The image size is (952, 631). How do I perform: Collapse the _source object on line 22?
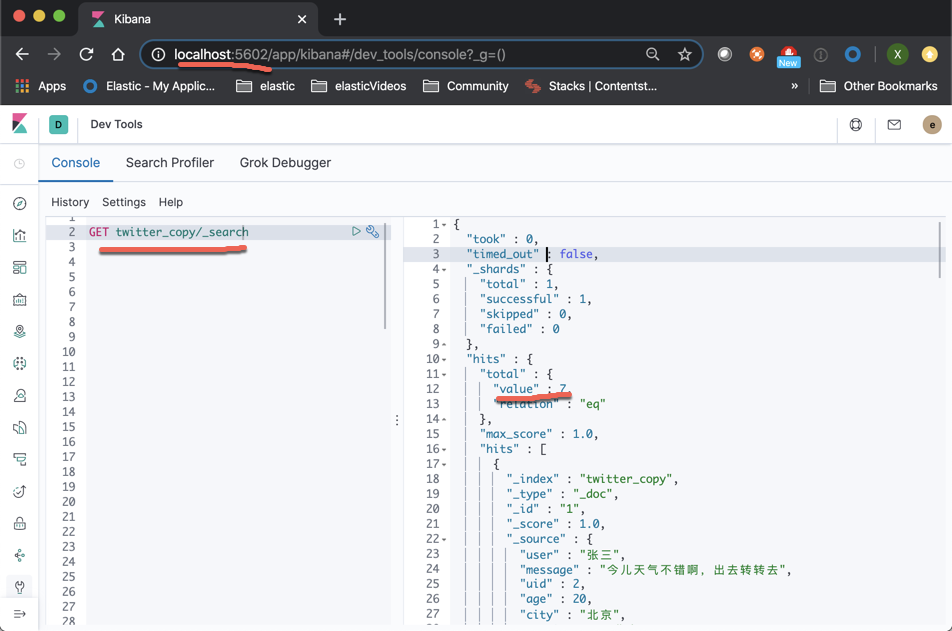pyautogui.click(x=444, y=539)
